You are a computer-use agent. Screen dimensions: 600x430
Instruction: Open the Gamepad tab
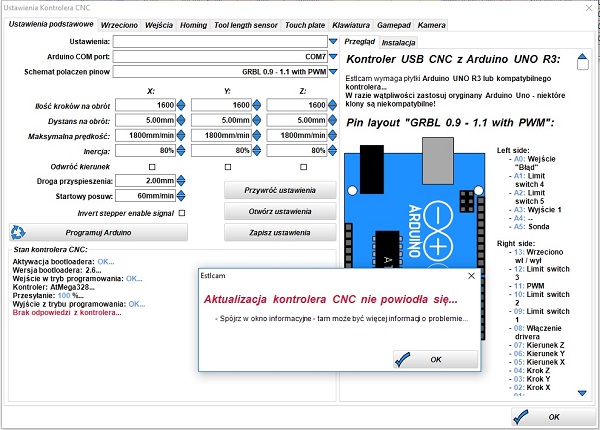click(x=394, y=25)
